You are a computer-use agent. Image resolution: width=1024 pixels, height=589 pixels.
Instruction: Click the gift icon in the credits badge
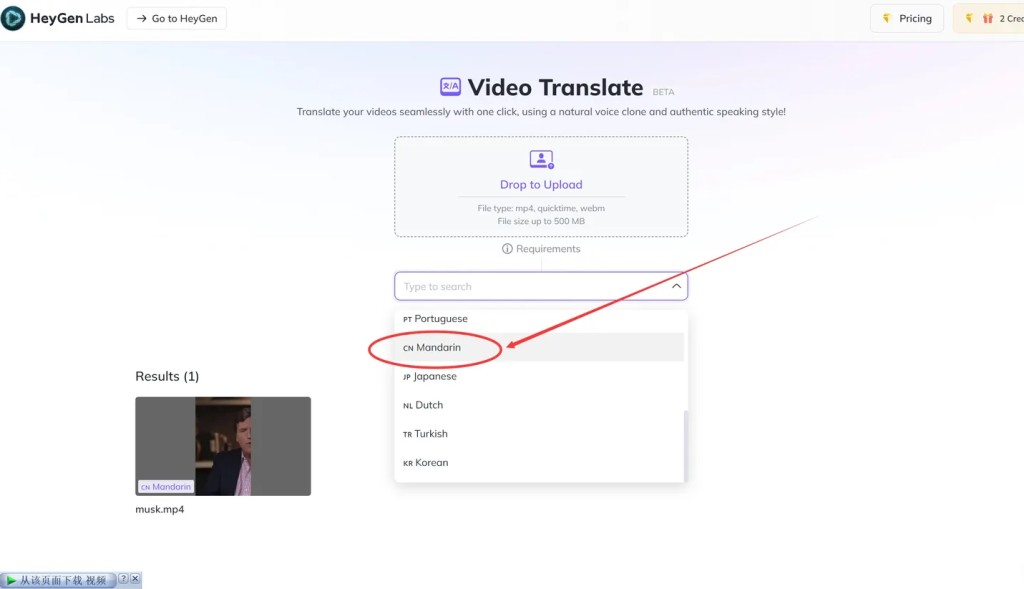click(987, 18)
